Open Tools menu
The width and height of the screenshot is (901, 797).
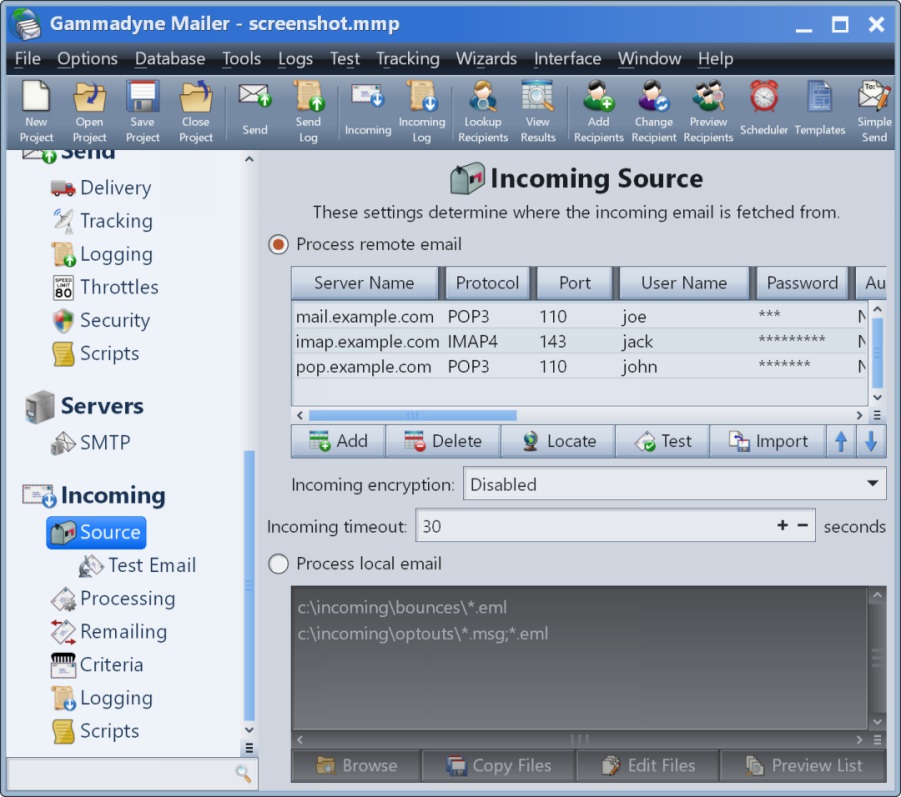click(x=241, y=59)
